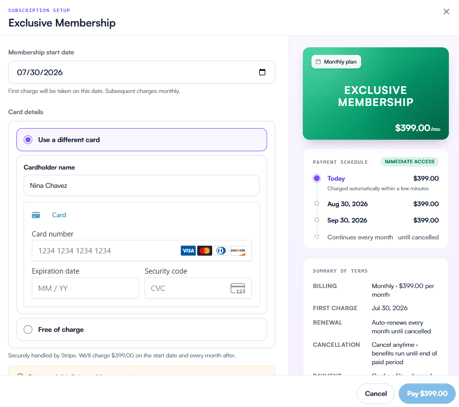
Task: Select the Card payment method tab
Action: [x=49, y=215]
